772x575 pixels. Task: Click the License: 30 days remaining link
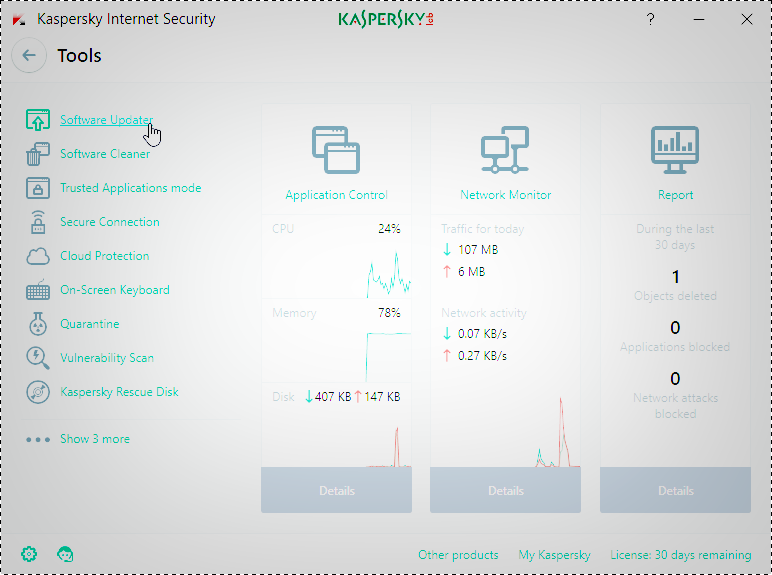point(680,555)
